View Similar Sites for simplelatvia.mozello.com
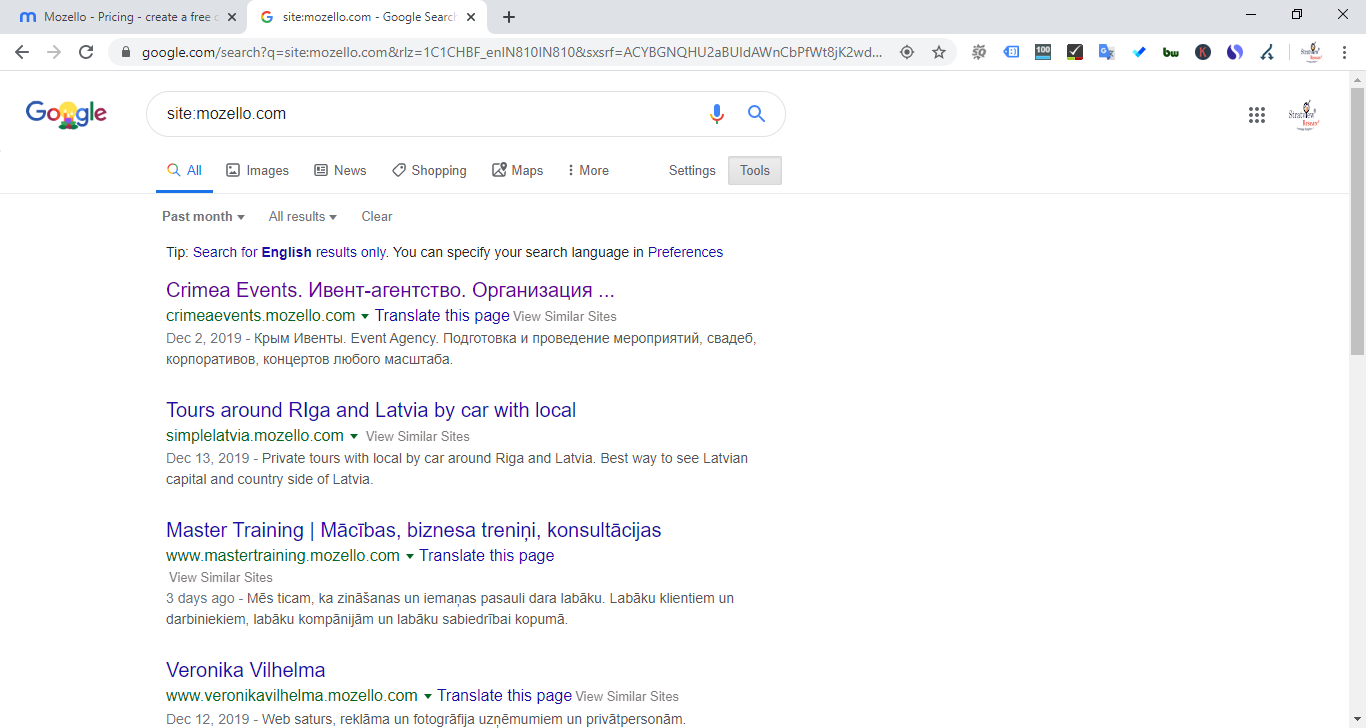Viewport: 1366px width, 728px height. pos(418,437)
